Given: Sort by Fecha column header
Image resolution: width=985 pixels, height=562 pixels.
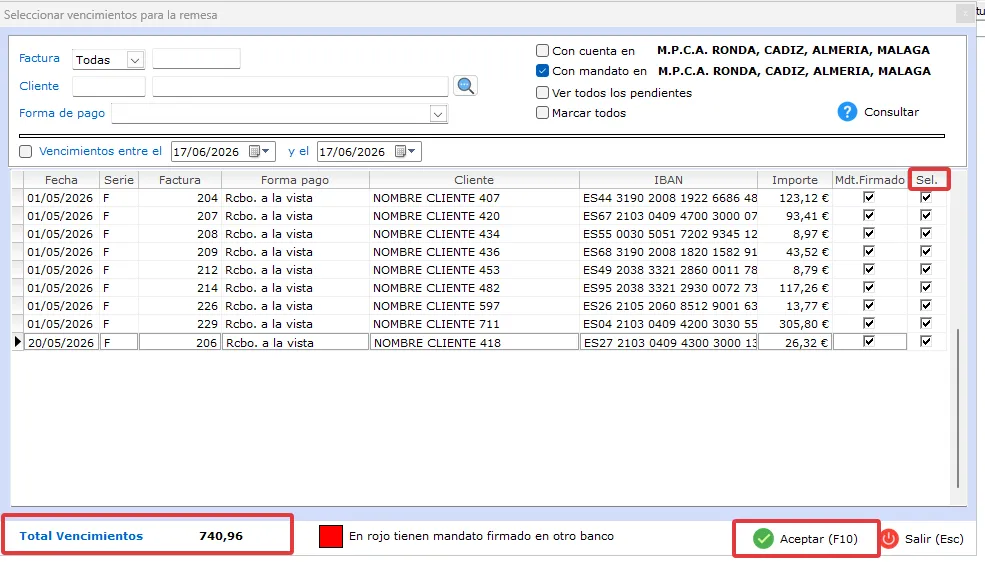Looking at the screenshot, I should click(61, 180).
